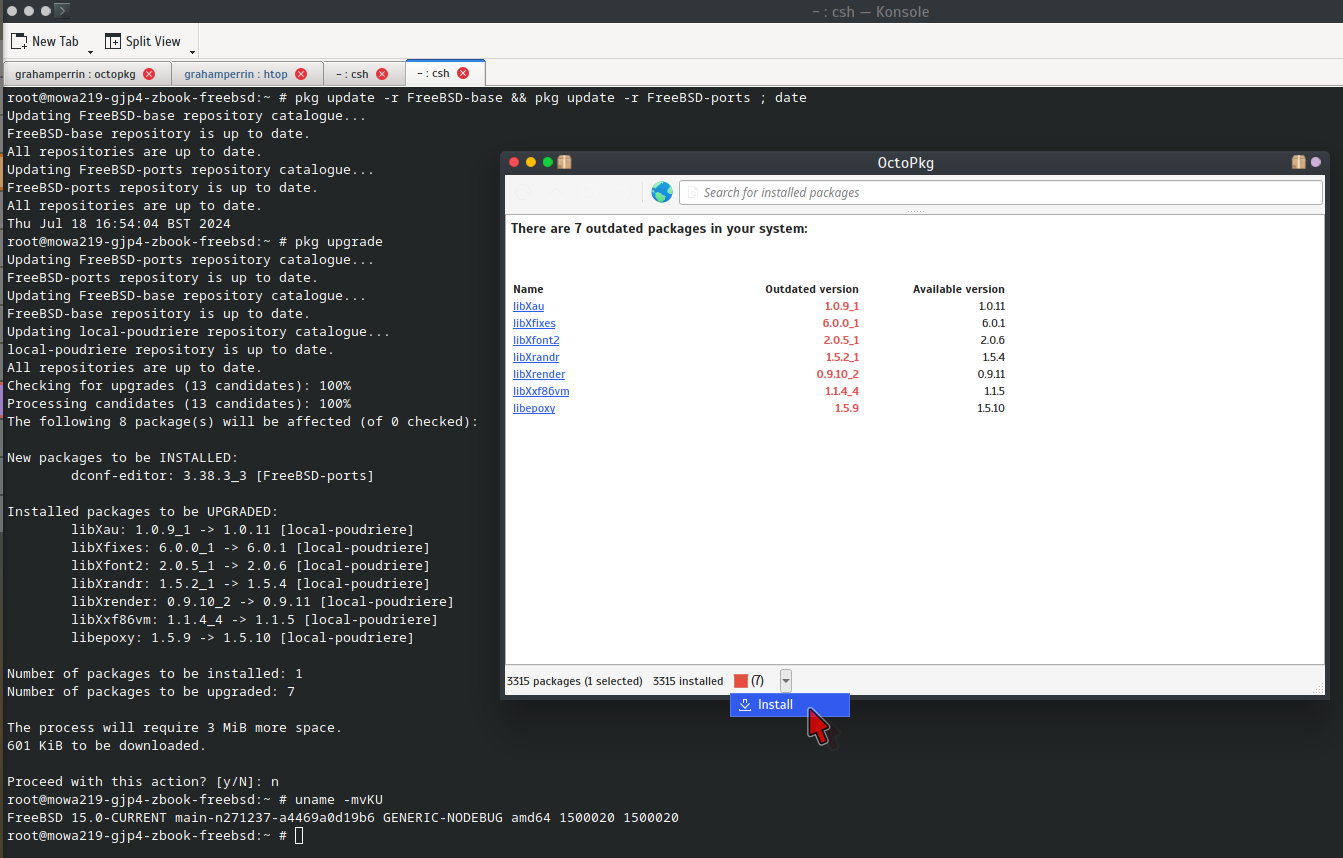Click the Split View button

143,41
